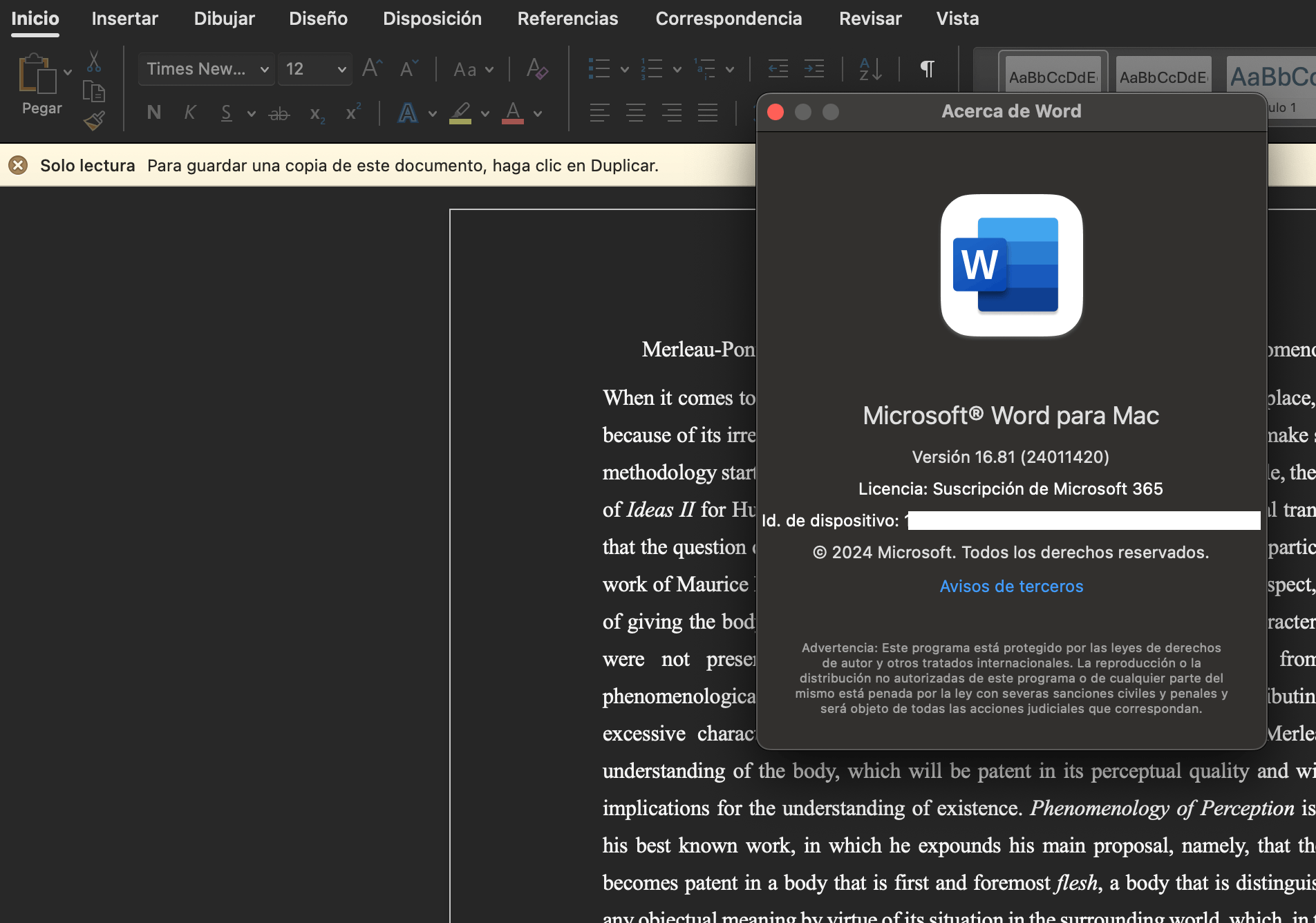This screenshot has width=1316, height=923.
Task: Apply the second style in the styles gallery
Action: pos(1163,75)
